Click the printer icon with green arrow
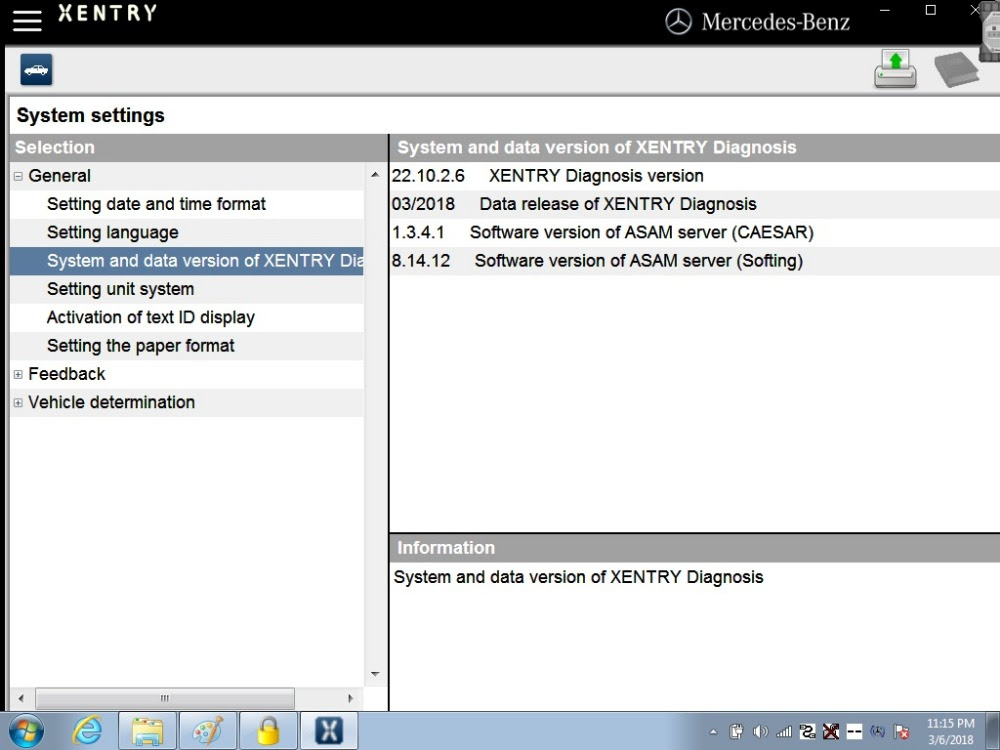This screenshot has height=750, width=1000. (x=895, y=69)
